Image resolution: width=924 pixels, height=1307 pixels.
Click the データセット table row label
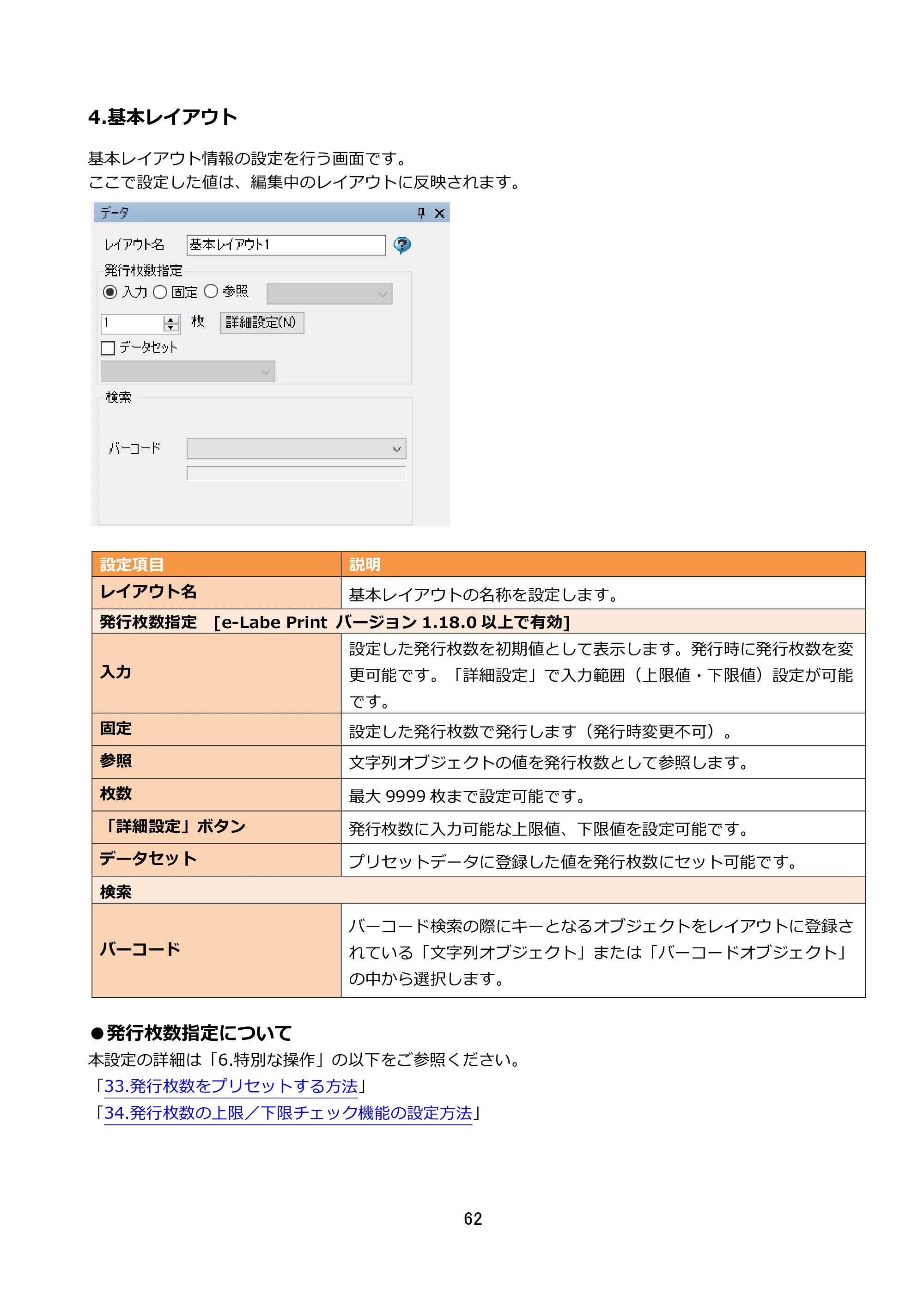click(x=148, y=859)
